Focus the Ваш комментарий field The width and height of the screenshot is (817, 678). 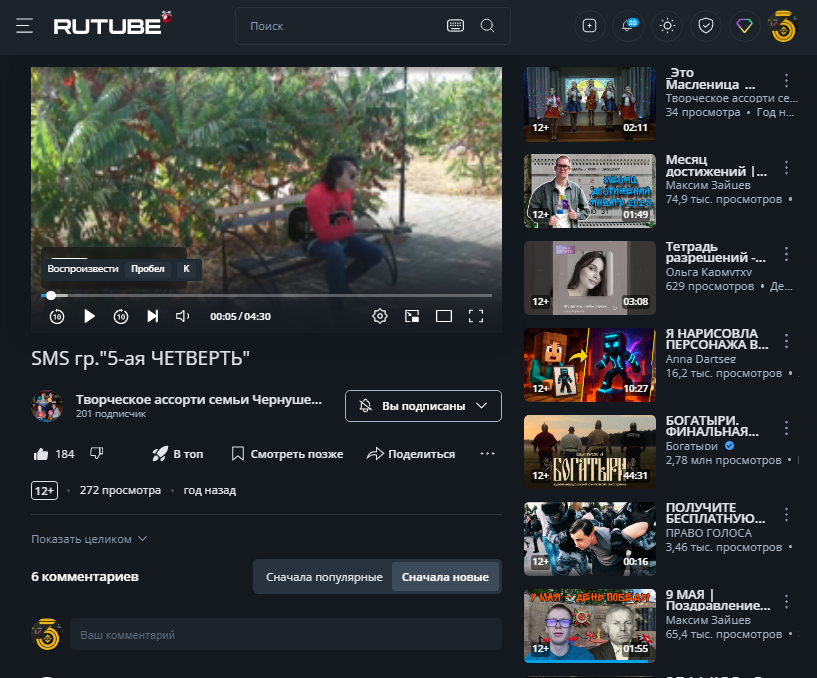pyautogui.click(x=286, y=635)
